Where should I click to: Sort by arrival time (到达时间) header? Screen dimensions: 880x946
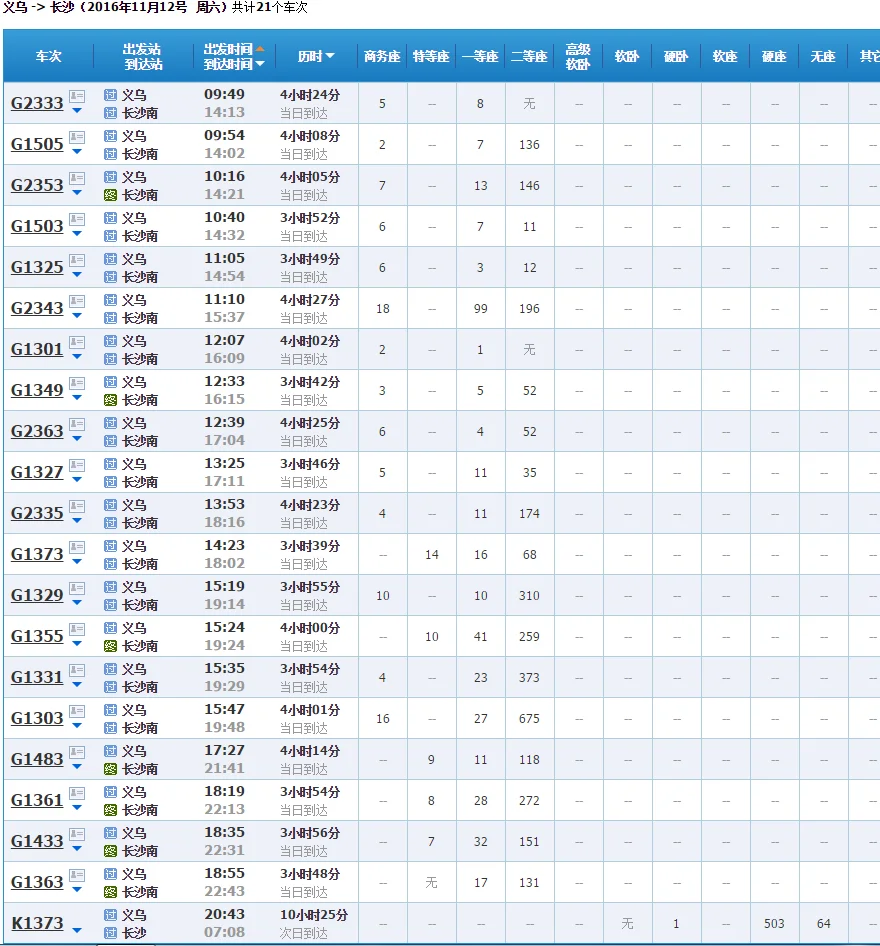point(229,64)
